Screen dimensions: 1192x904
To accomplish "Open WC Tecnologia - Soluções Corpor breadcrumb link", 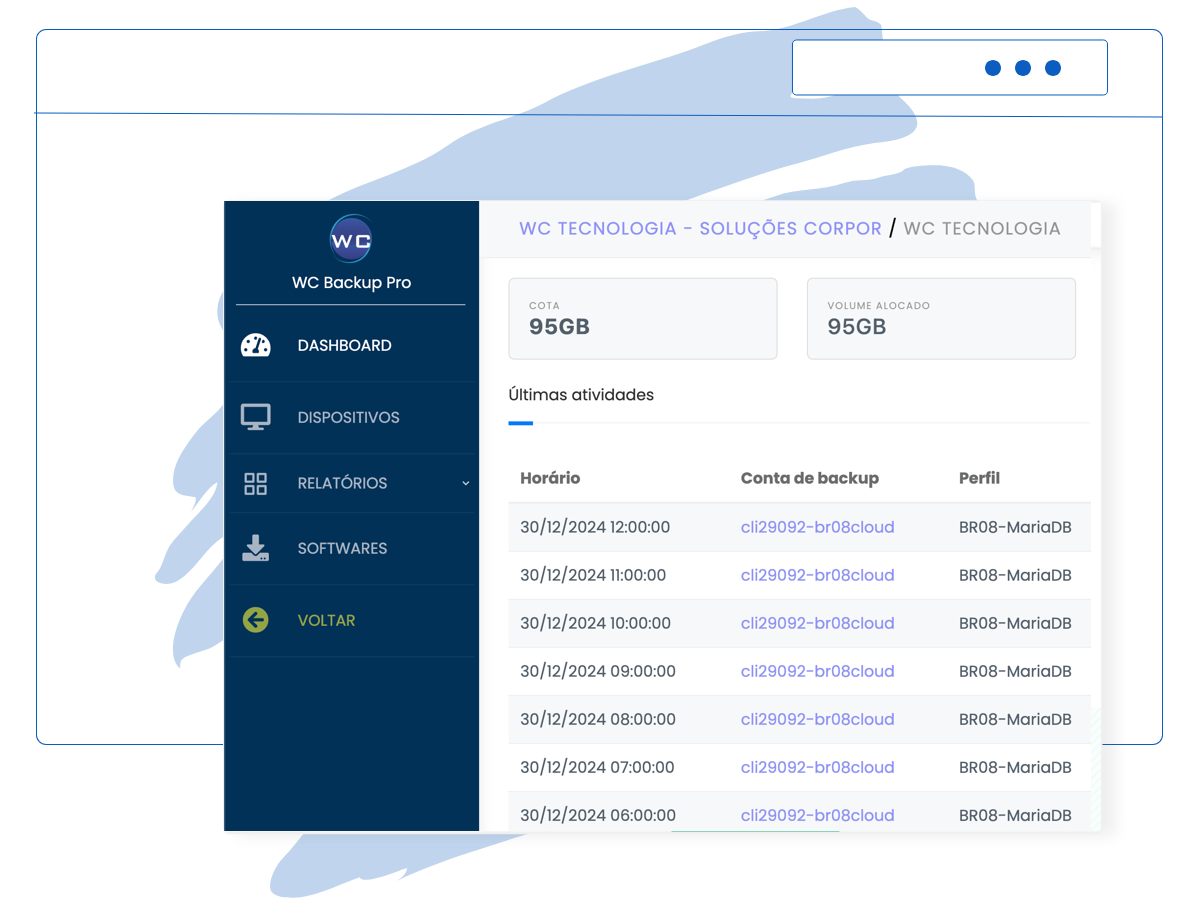I will (700, 229).
